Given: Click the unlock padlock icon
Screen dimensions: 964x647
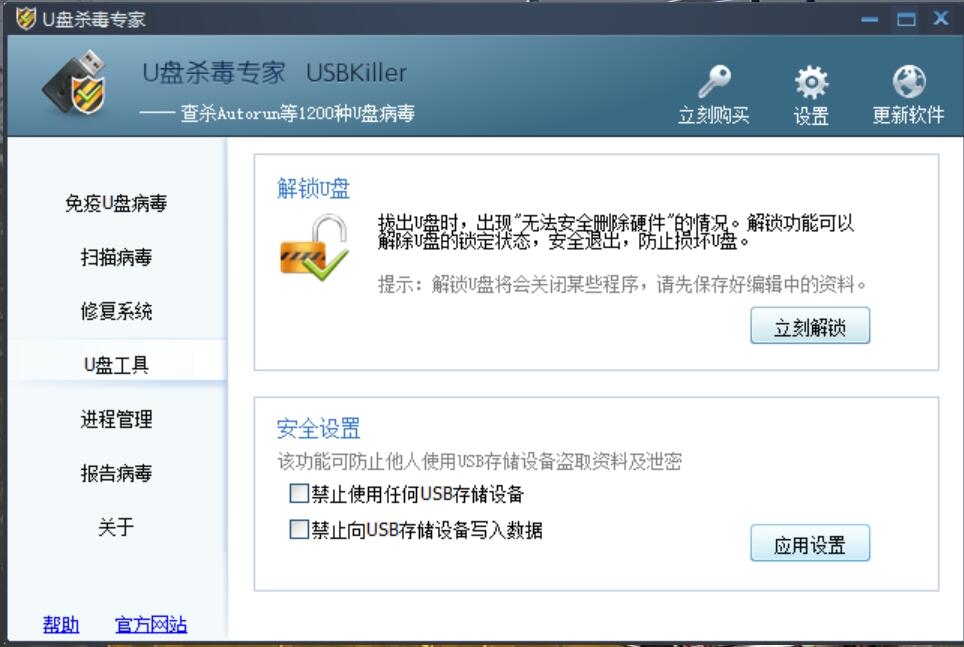Looking at the screenshot, I should click(314, 247).
